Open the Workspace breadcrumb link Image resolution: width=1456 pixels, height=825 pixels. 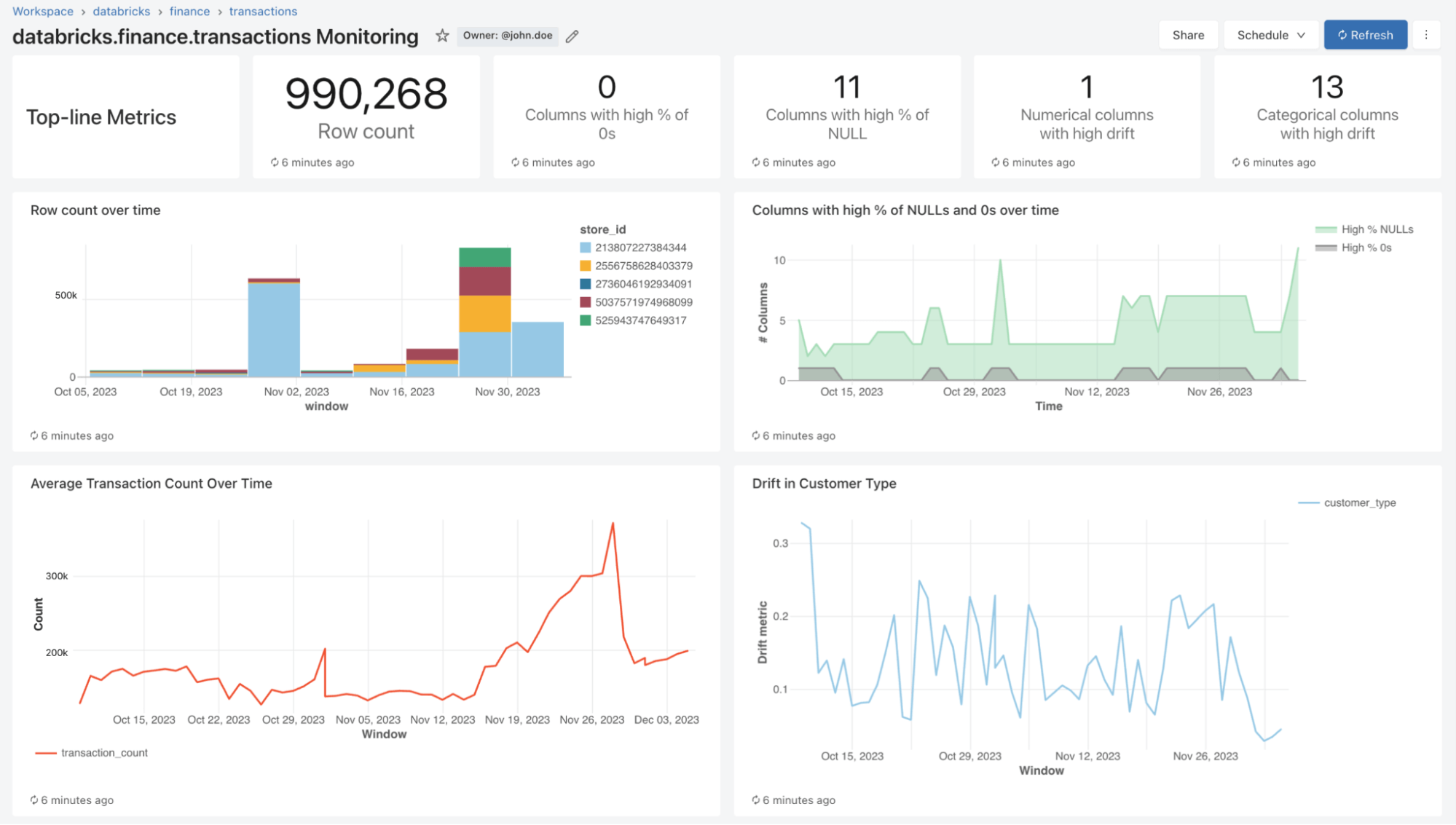[42, 11]
